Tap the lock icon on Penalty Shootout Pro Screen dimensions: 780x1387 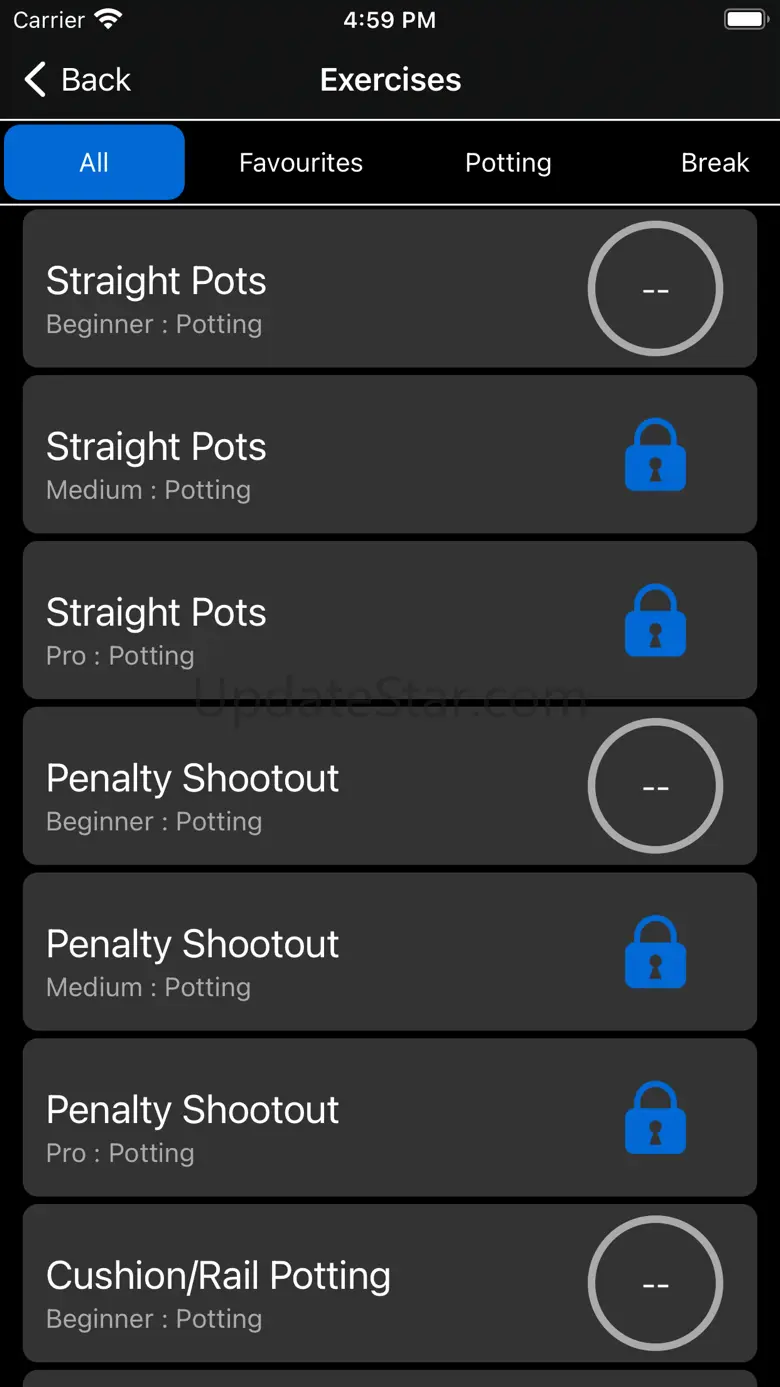[655, 1118]
